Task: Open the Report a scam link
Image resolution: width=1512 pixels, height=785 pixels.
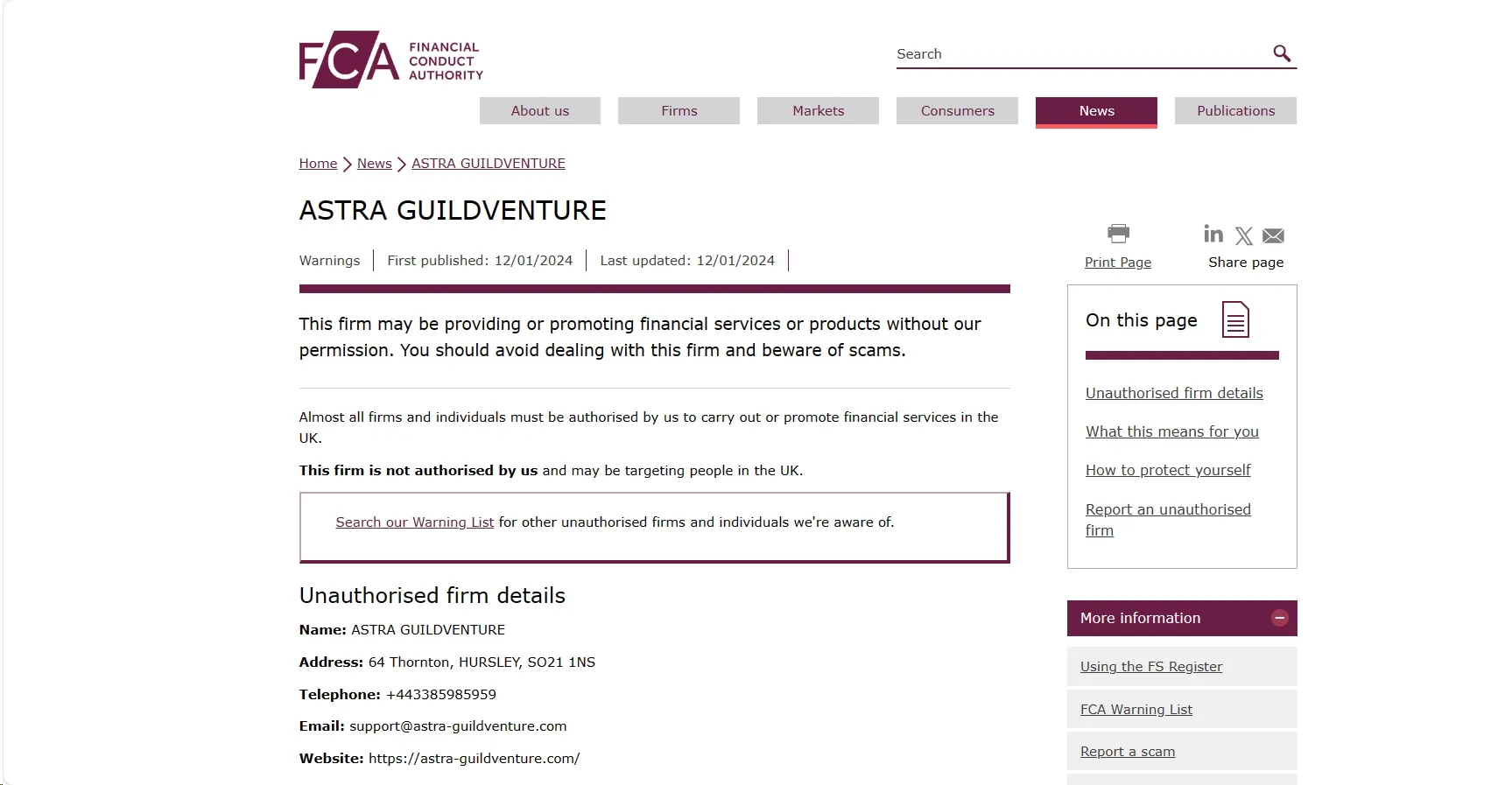Action: [1128, 752]
